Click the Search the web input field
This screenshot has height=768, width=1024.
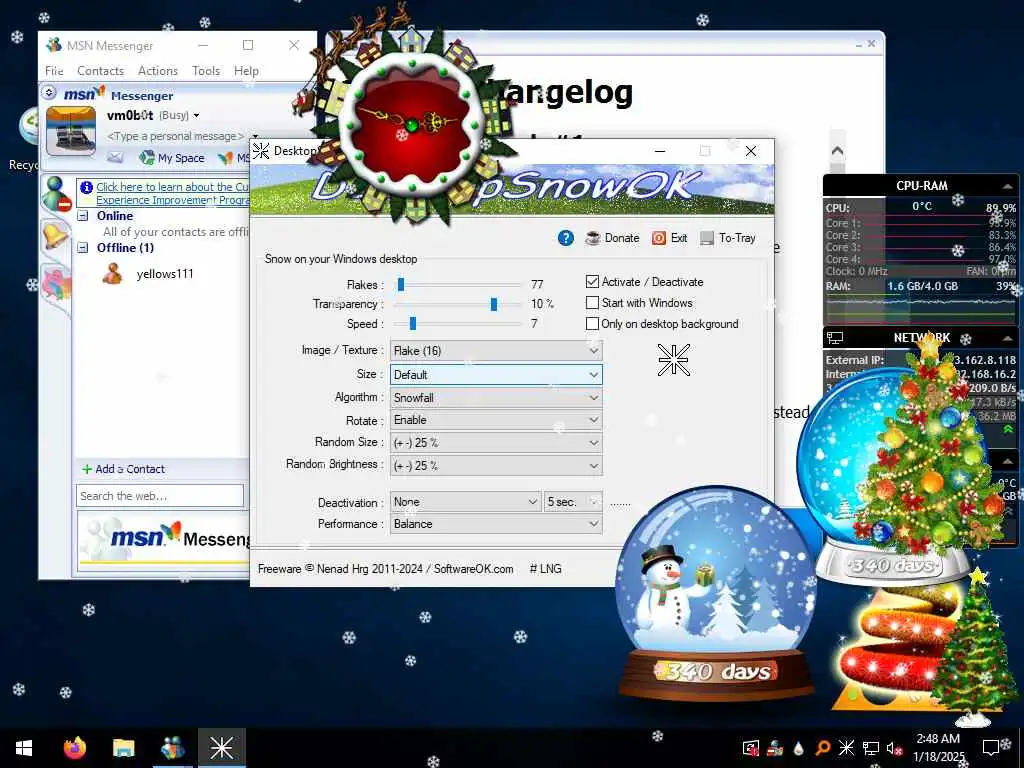160,496
